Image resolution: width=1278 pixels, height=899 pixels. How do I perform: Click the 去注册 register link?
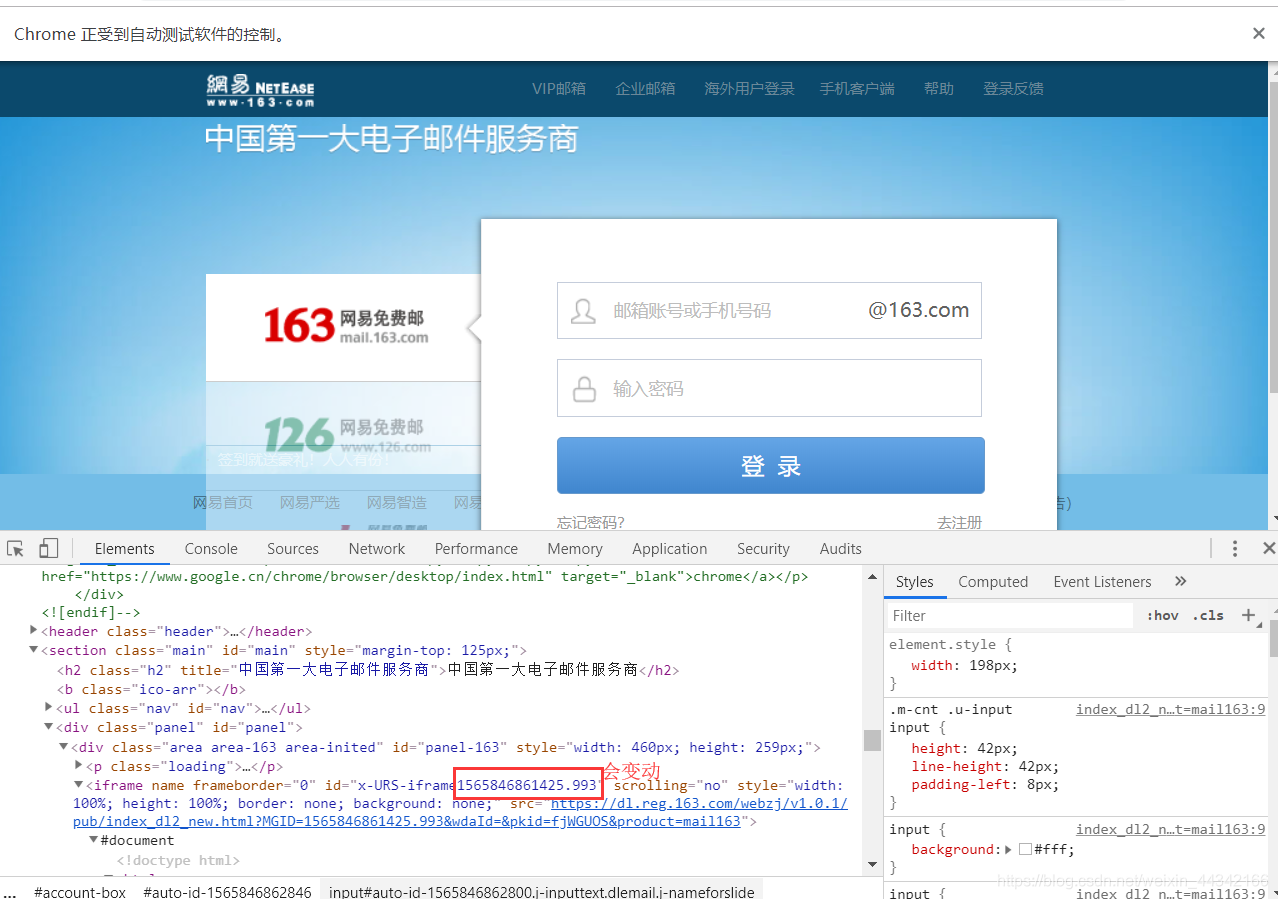pos(959,522)
